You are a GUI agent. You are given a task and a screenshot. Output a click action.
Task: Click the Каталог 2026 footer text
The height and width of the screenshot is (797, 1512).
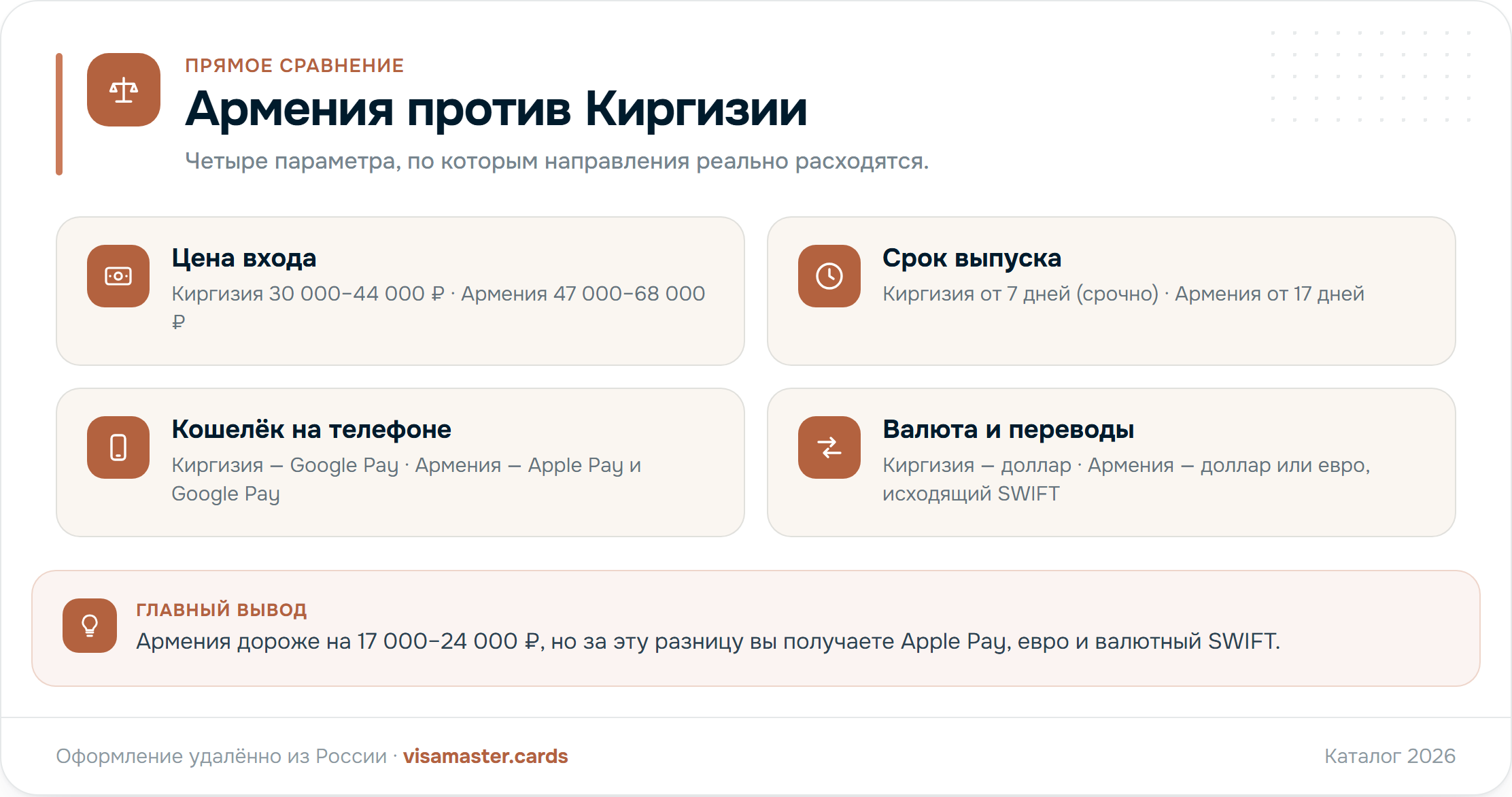tap(1390, 756)
